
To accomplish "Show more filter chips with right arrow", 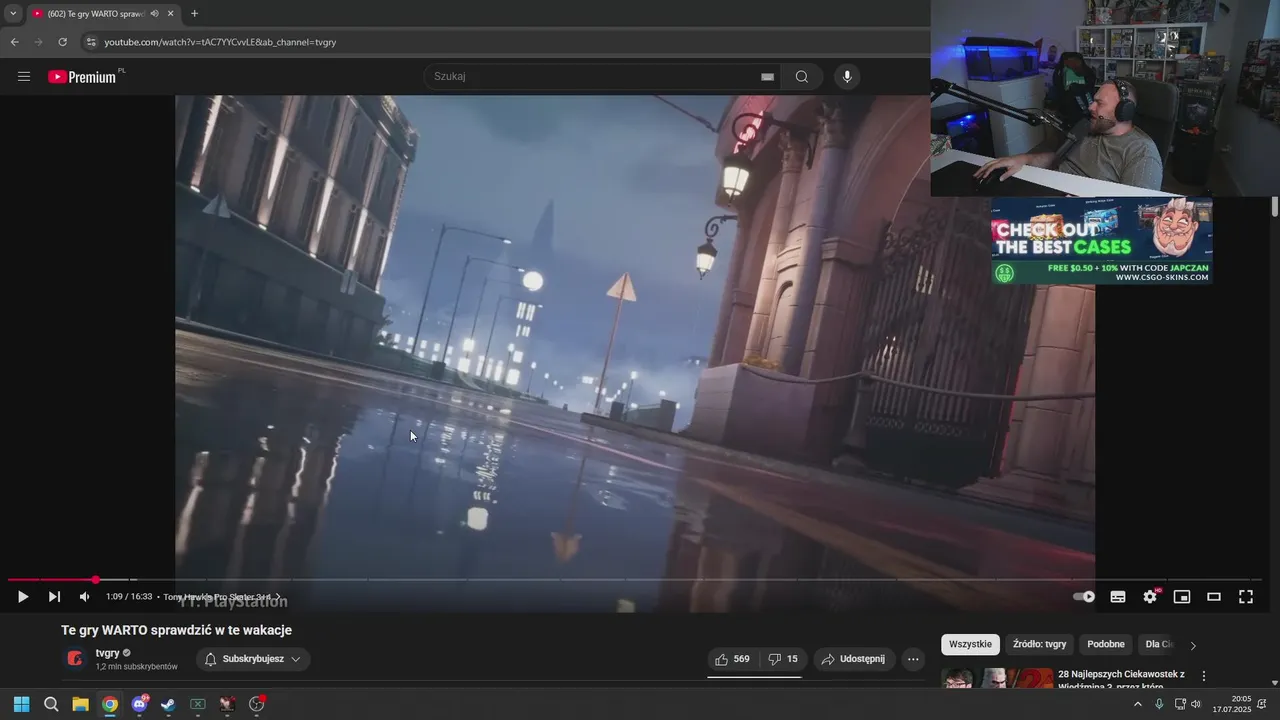I will click(x=1192, y=645).
